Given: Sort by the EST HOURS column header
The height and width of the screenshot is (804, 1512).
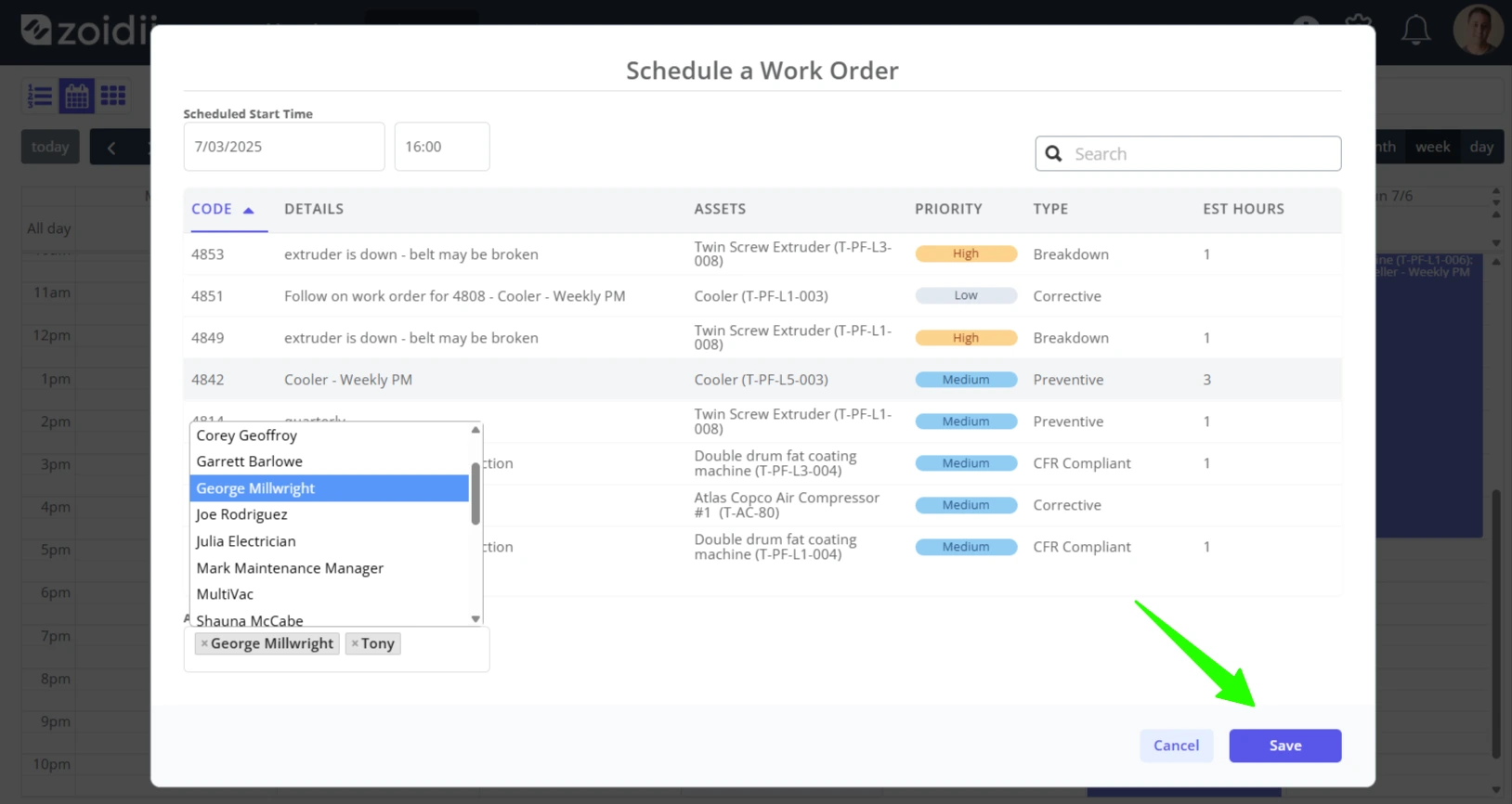Looking at the screenshot, I should click(1244, 209).
